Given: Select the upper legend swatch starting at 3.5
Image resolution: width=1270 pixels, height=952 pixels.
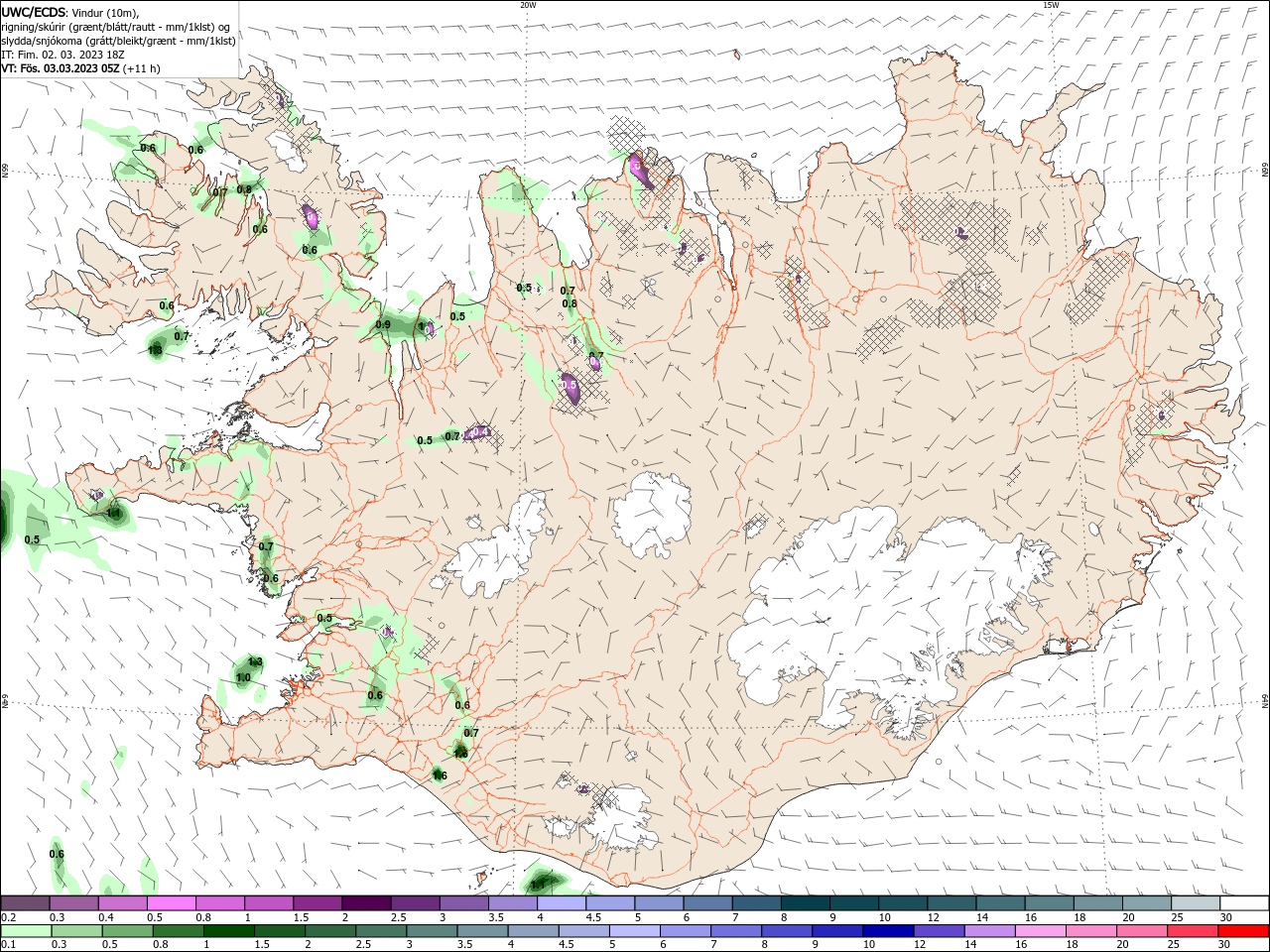Looking at the screenshot, I should (x=512, y=902).
